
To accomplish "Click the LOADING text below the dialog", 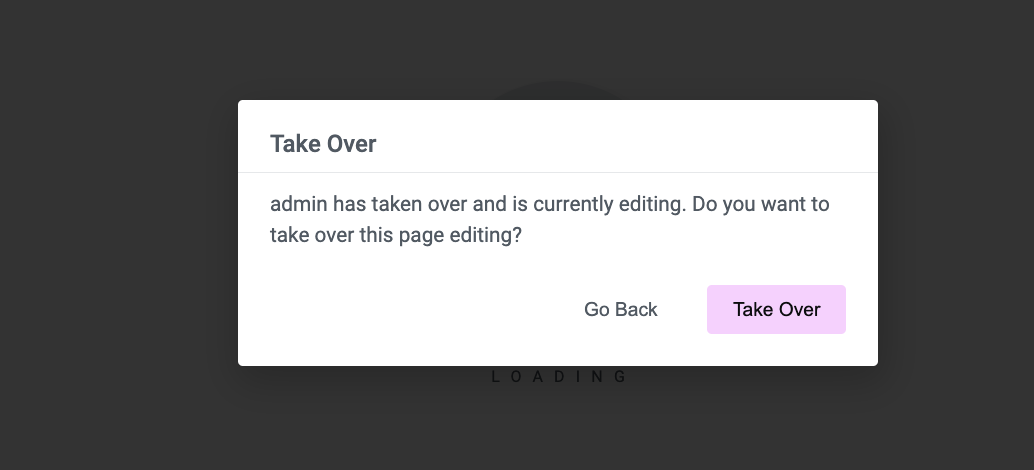I will [559, 376].
